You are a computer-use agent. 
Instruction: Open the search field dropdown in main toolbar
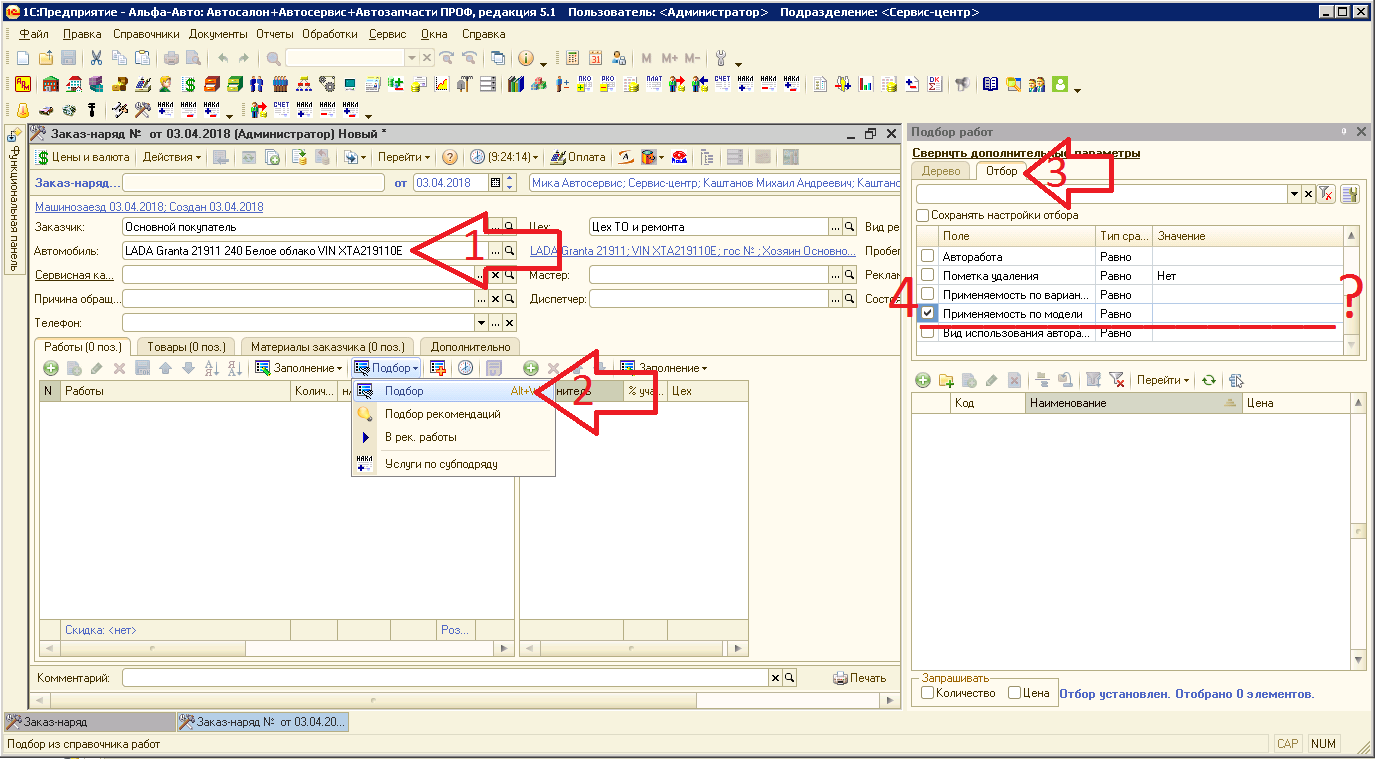pos(411,58)
